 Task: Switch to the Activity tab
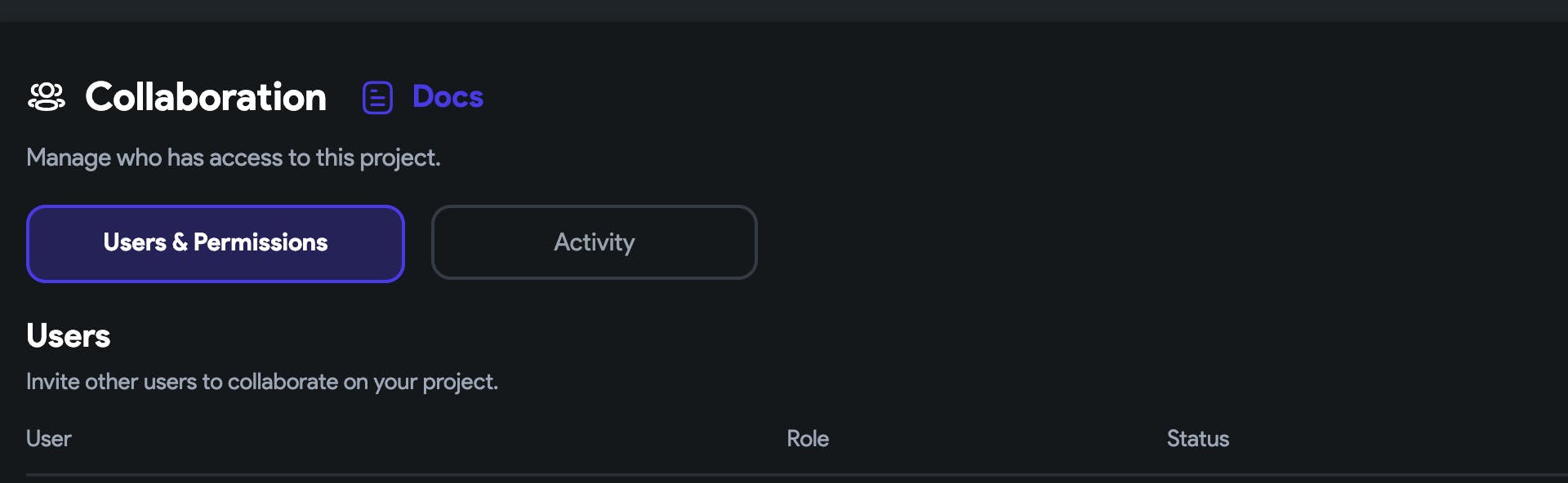(x=594, y=242)
